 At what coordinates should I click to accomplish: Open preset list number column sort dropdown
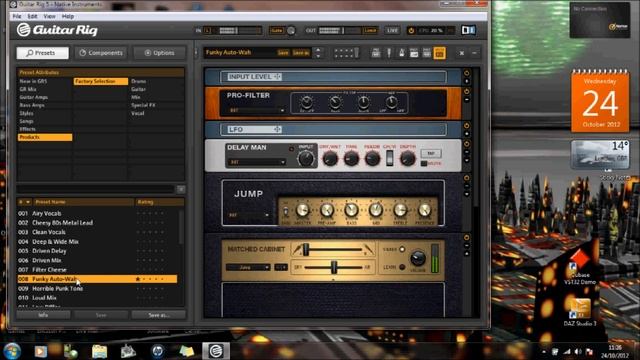coord(24,202)
